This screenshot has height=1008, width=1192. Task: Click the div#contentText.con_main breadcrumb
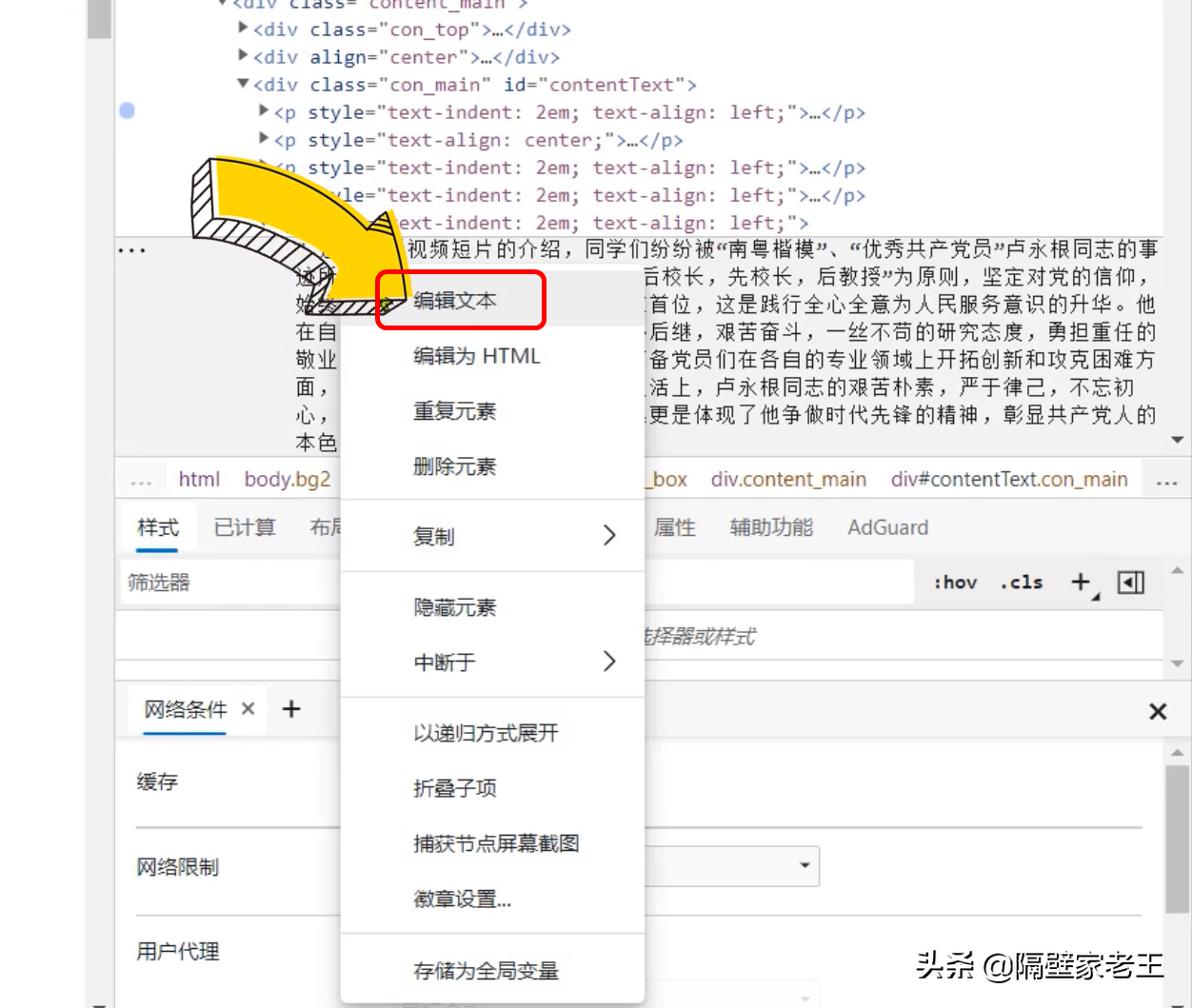(1011, 479)
